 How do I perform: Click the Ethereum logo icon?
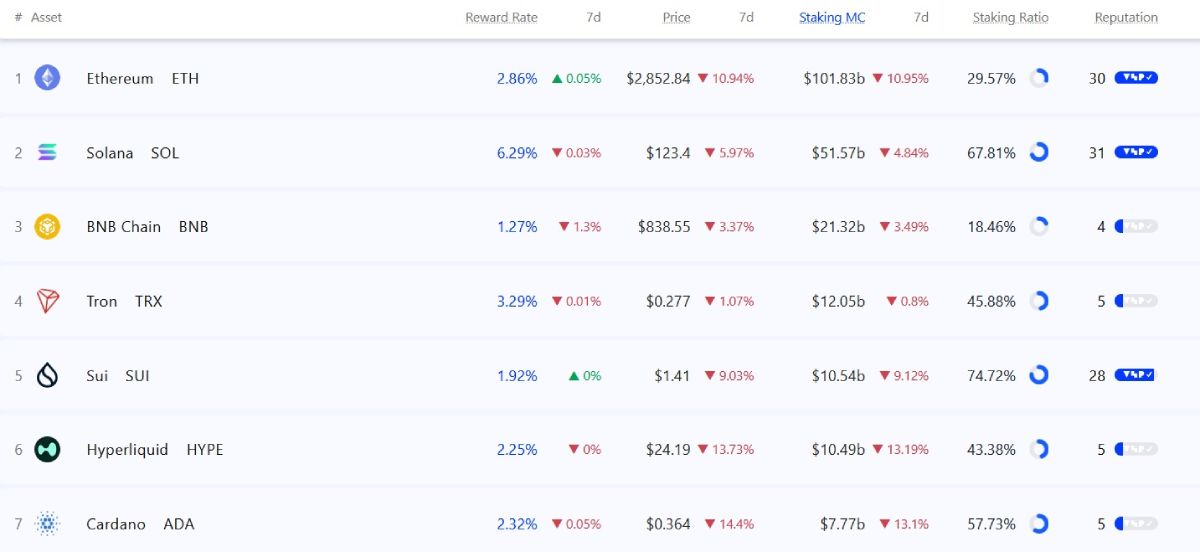click(x=47, y=78)
